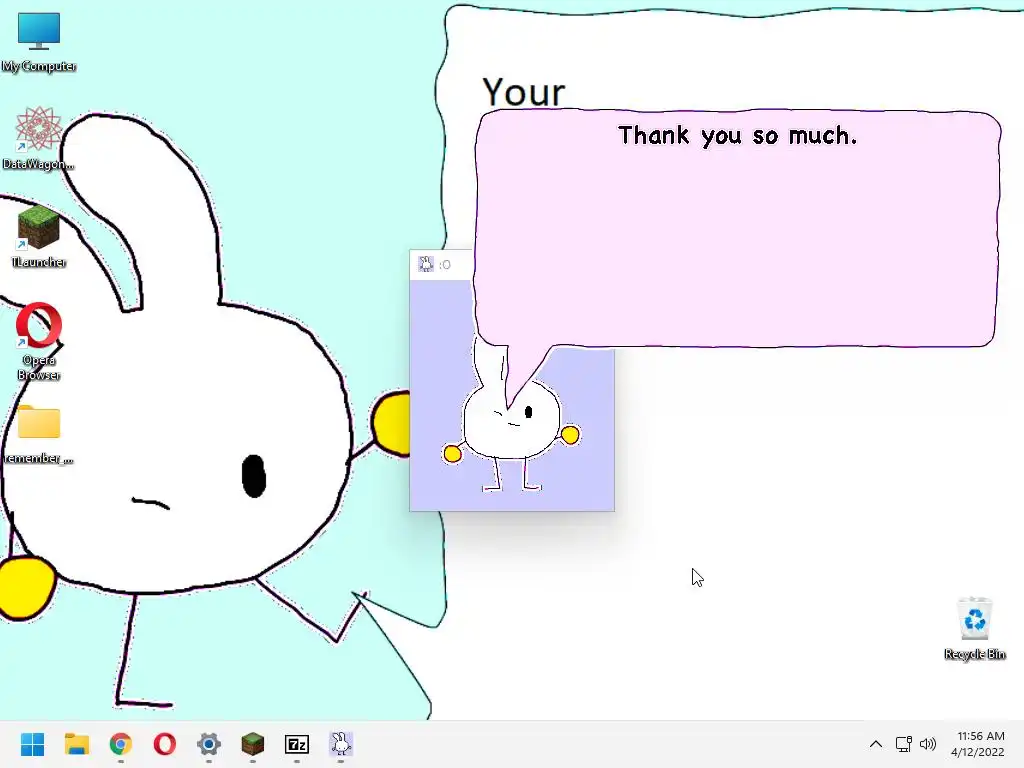1024x768 pixels.
Task: Click the small bunny character in the :O window
Action: click(x=511, y=431)
